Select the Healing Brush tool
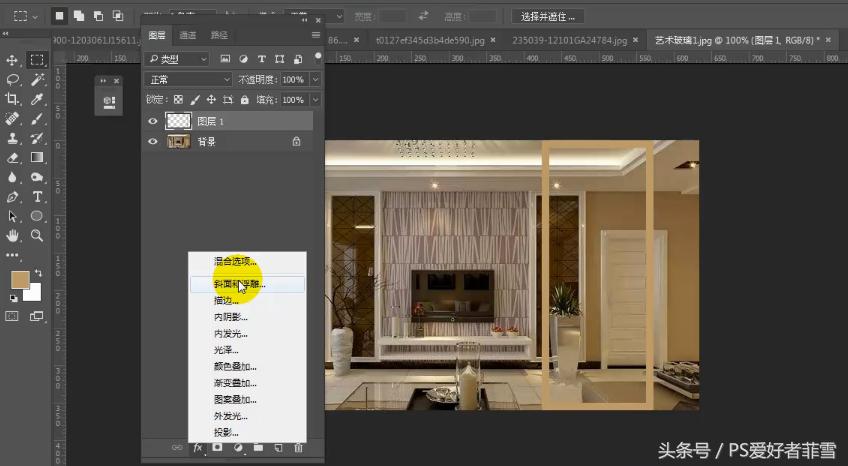The image size is (848, 466). point(12,118)
